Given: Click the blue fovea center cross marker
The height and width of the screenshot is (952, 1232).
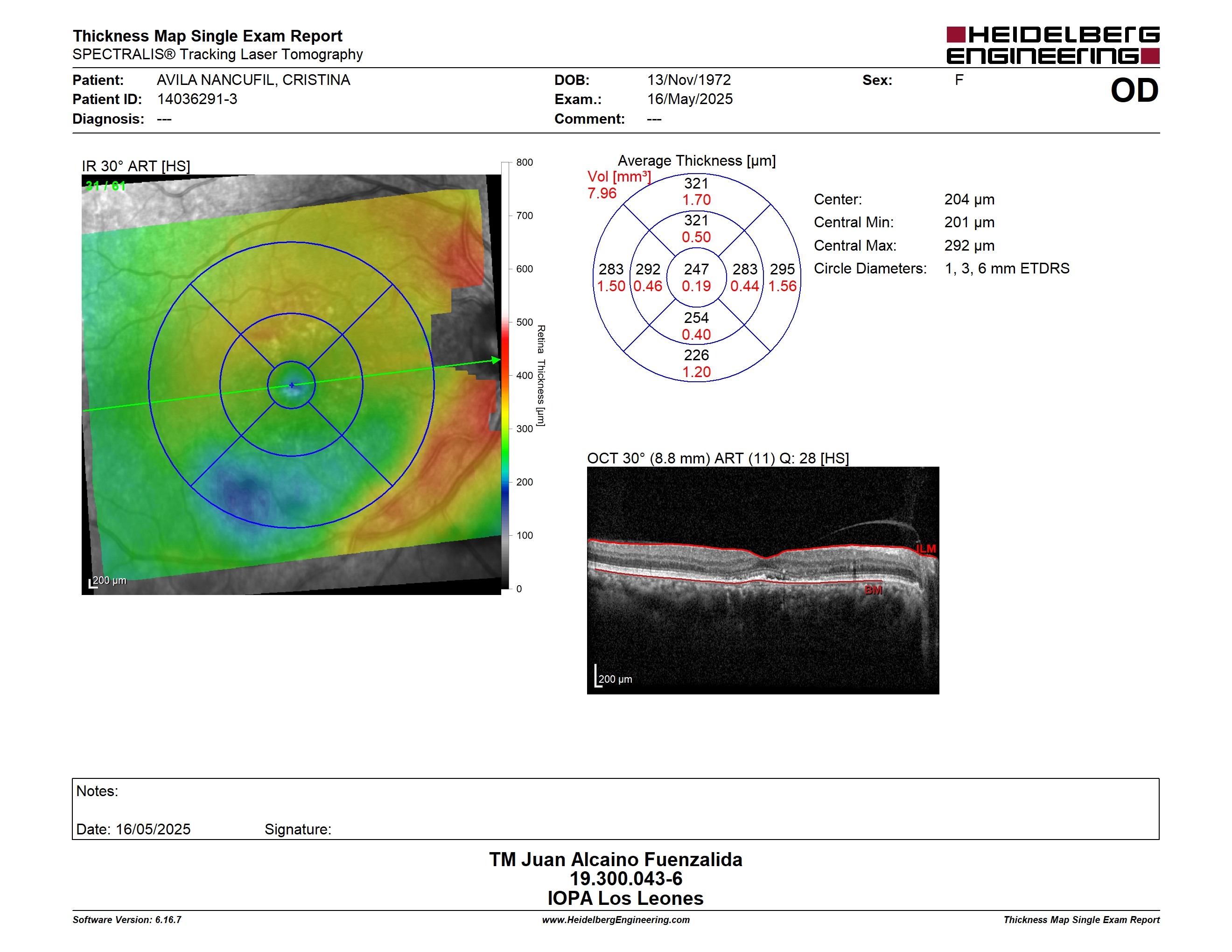Looking at the screenshot, I should pos(292,385).
